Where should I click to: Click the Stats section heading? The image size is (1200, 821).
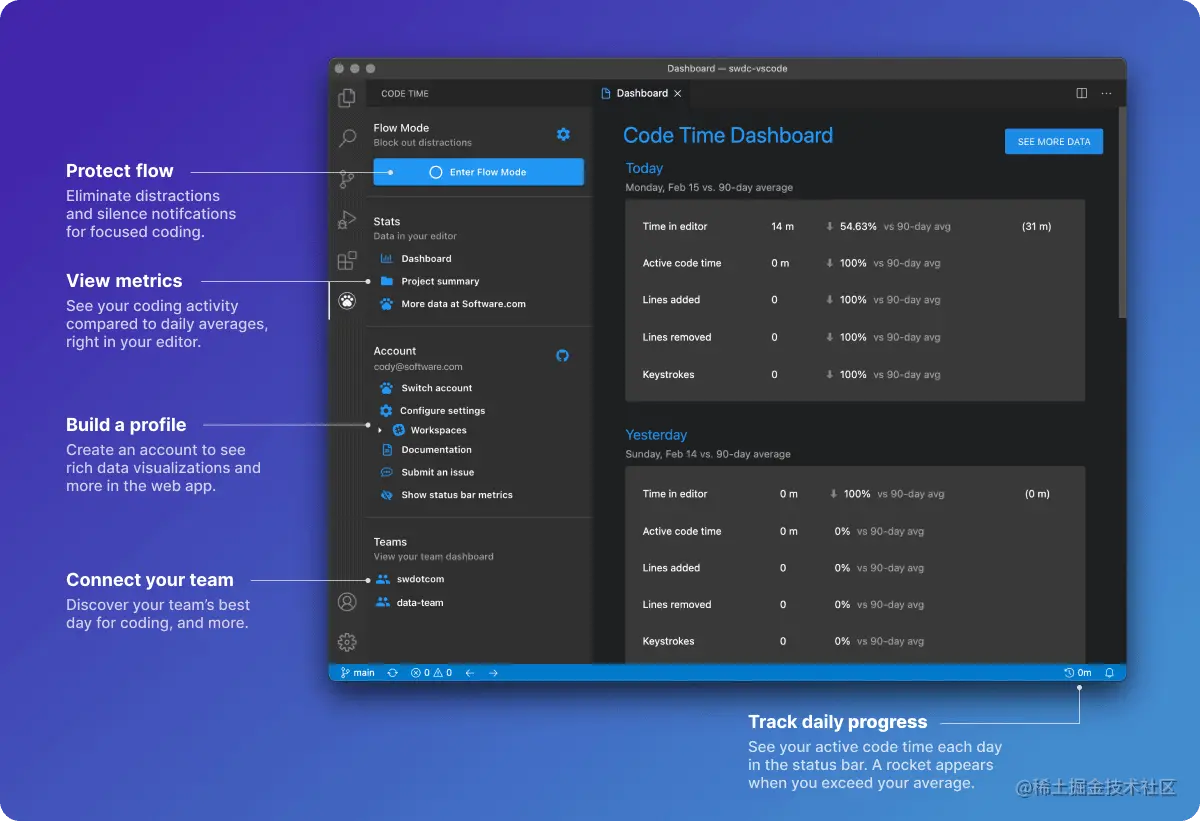coord(387,222)
